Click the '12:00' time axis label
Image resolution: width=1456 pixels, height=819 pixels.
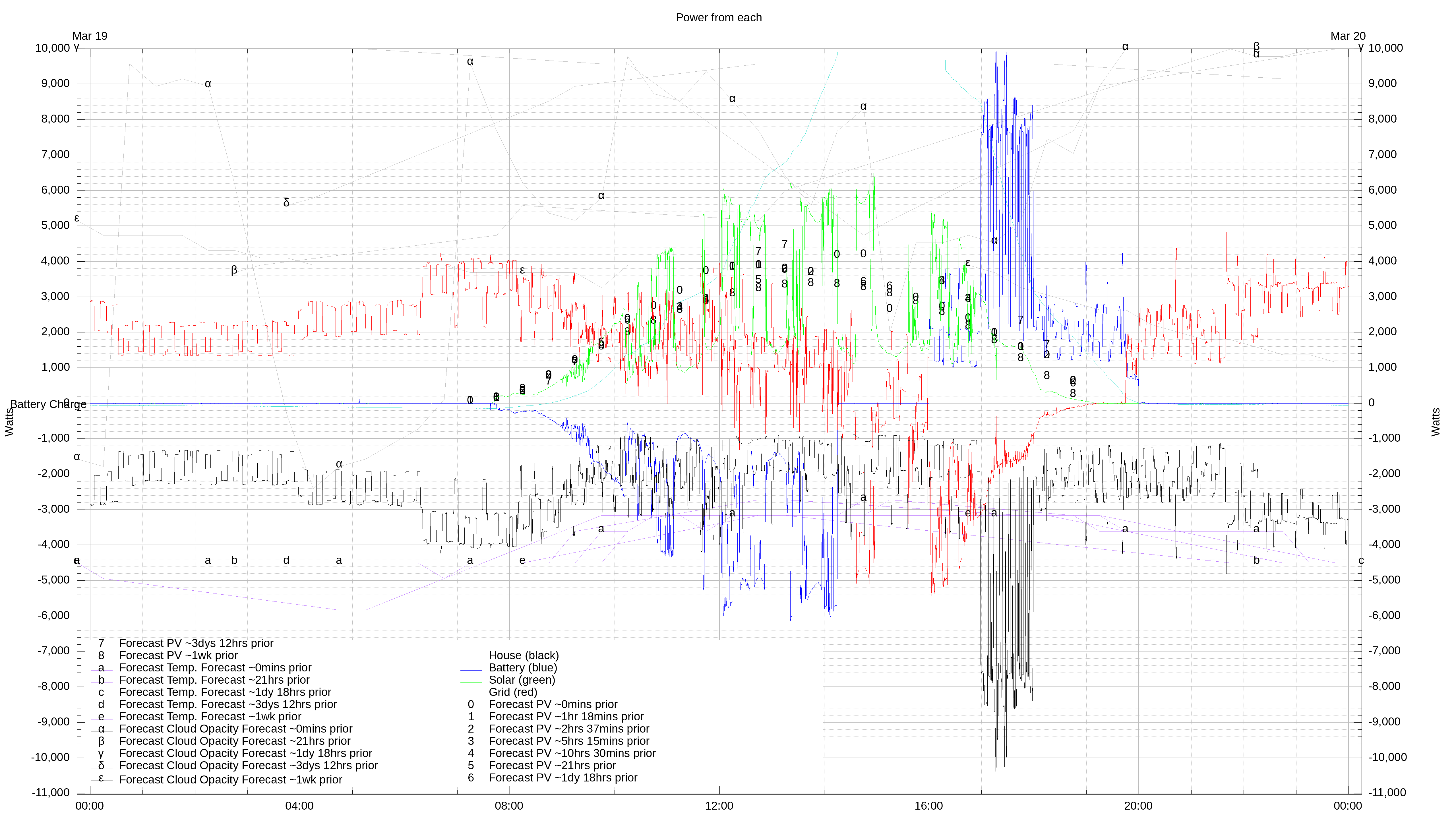(718, 806)
